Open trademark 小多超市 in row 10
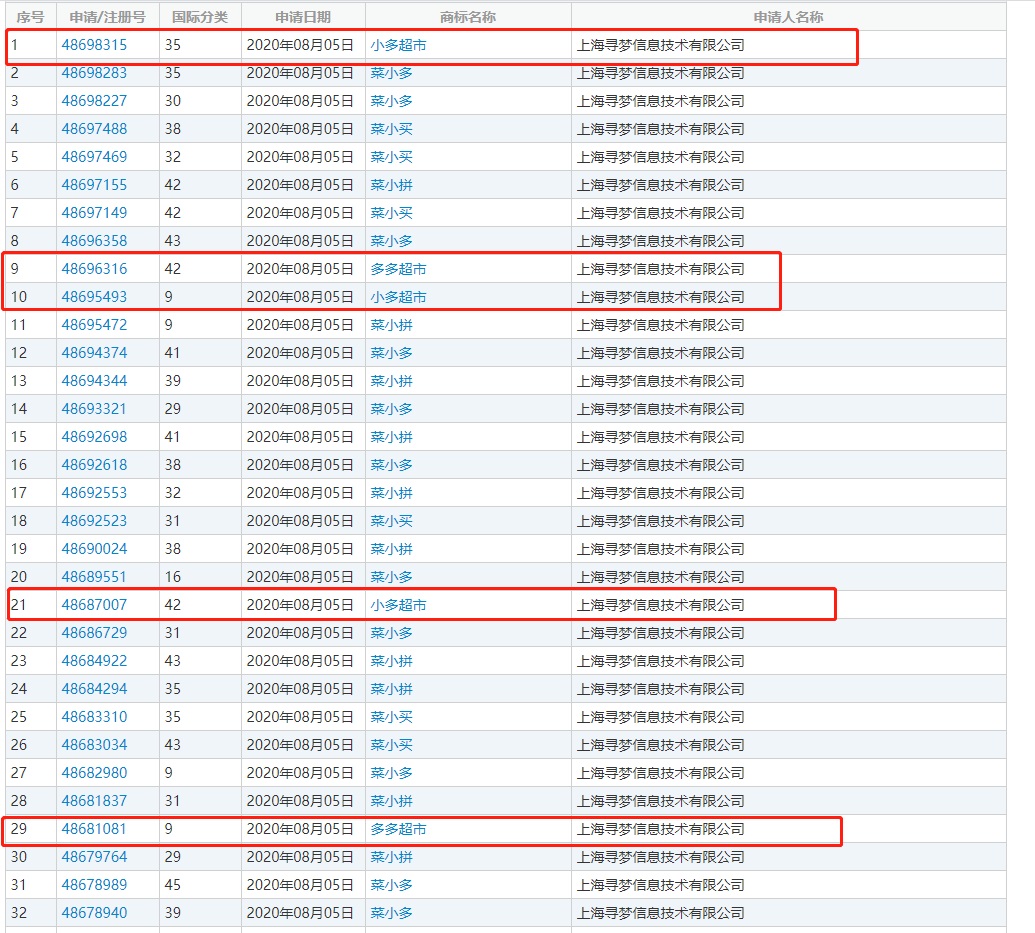Image resolution: width=1035 pixels, height=933 pixels. [x=398, y=297]
